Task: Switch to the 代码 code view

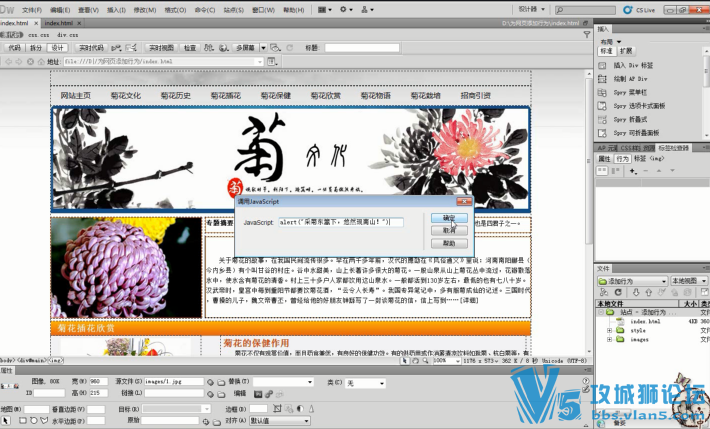Action: tap(14, 48)
